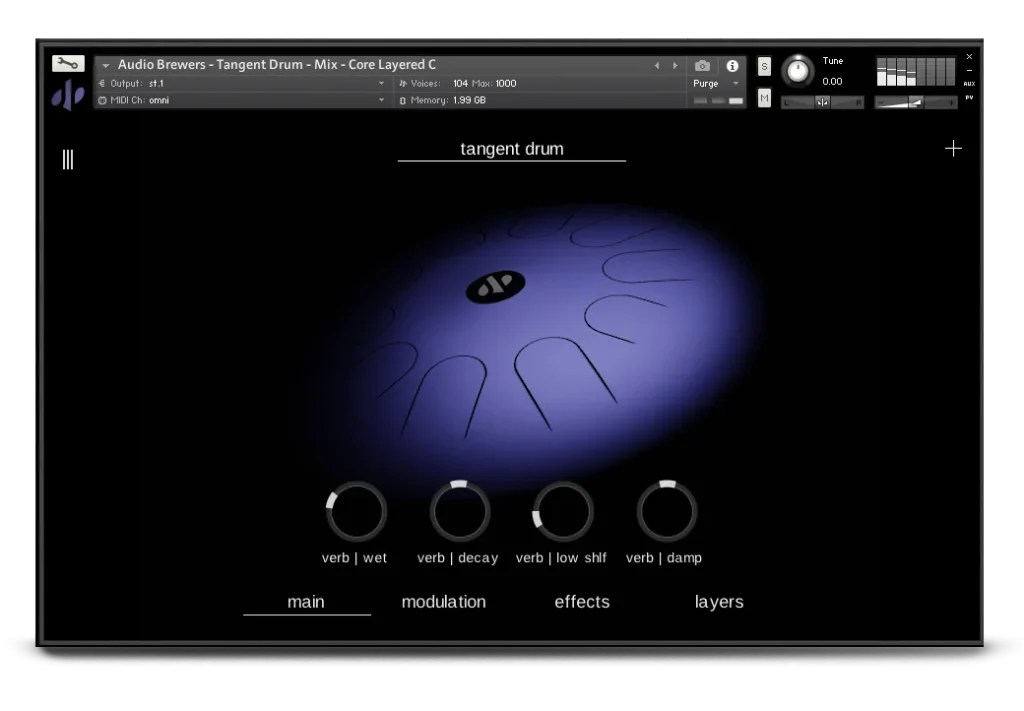Image resolution: width=1024 pixels, height=711 pixels.
Task: Click the plus icon at top right
Action: pyautogui.click(x=953, y=149)
